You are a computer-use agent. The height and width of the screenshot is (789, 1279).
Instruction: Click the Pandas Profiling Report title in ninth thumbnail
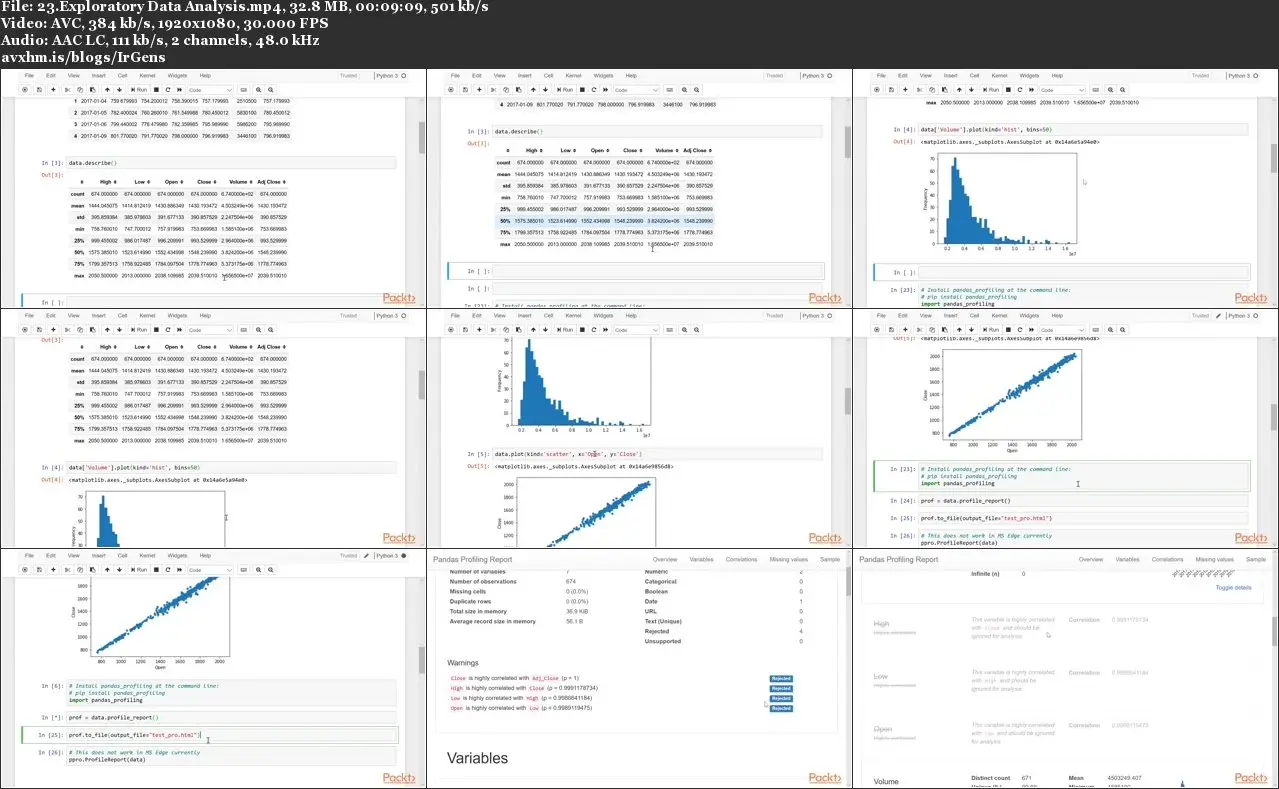[x=898, y=560]
